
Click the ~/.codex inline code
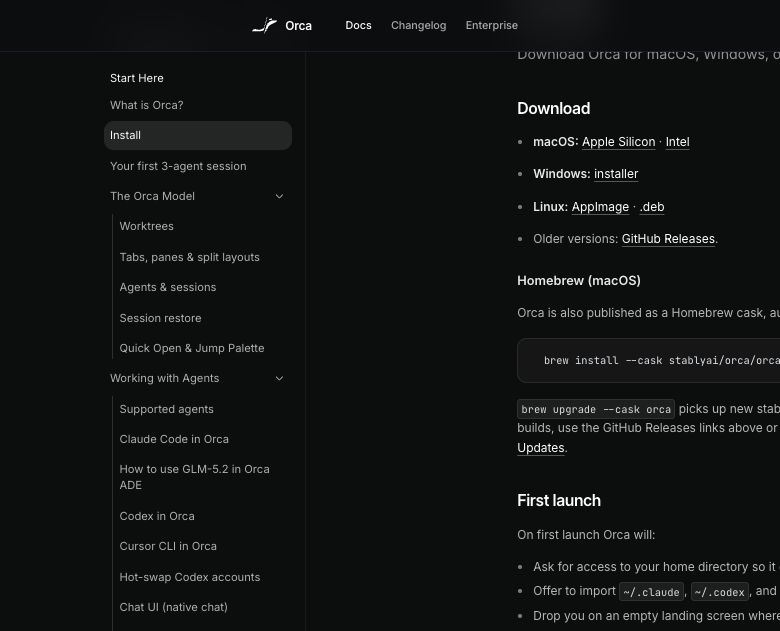[719, 592]
